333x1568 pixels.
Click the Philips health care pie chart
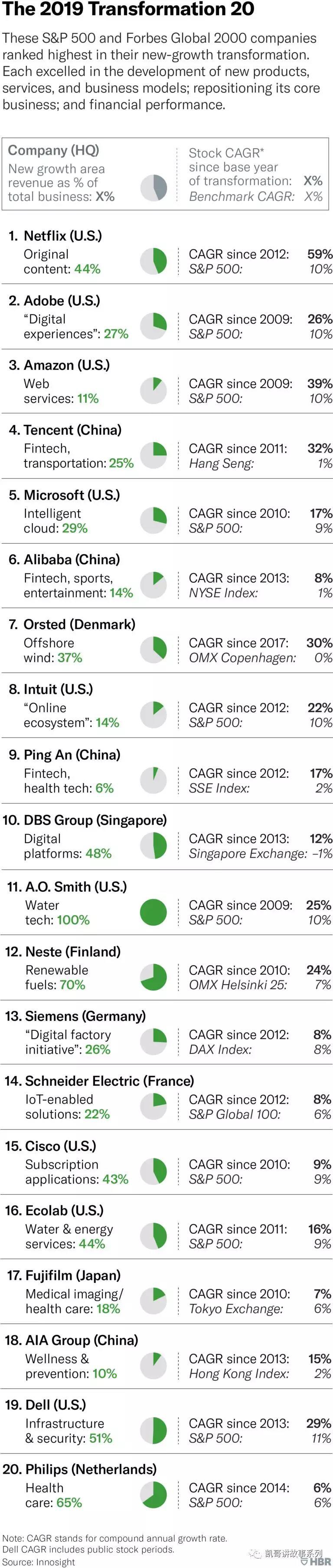[x=153, y=1495]
